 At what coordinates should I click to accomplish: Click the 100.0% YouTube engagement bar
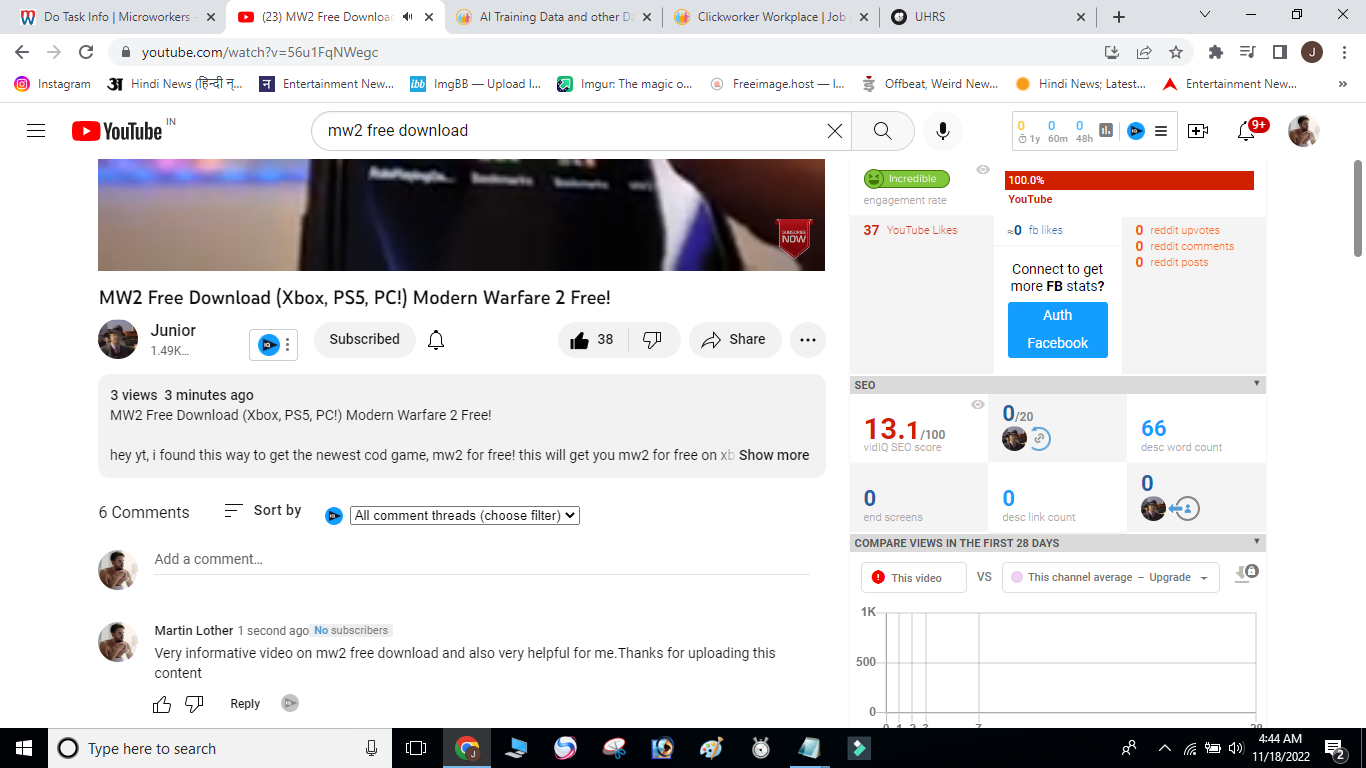(1129, 180)
